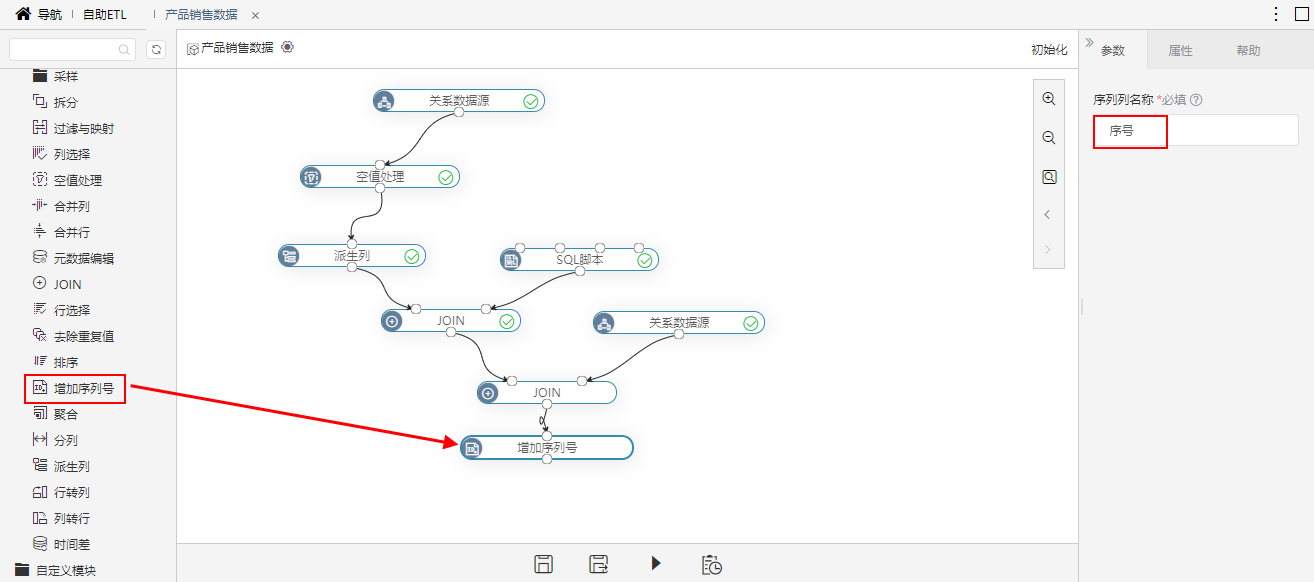Switch to the 属性 tab
This screenshot has height=582, width=1314.
pyautogui.click(x=1180, y=50)
